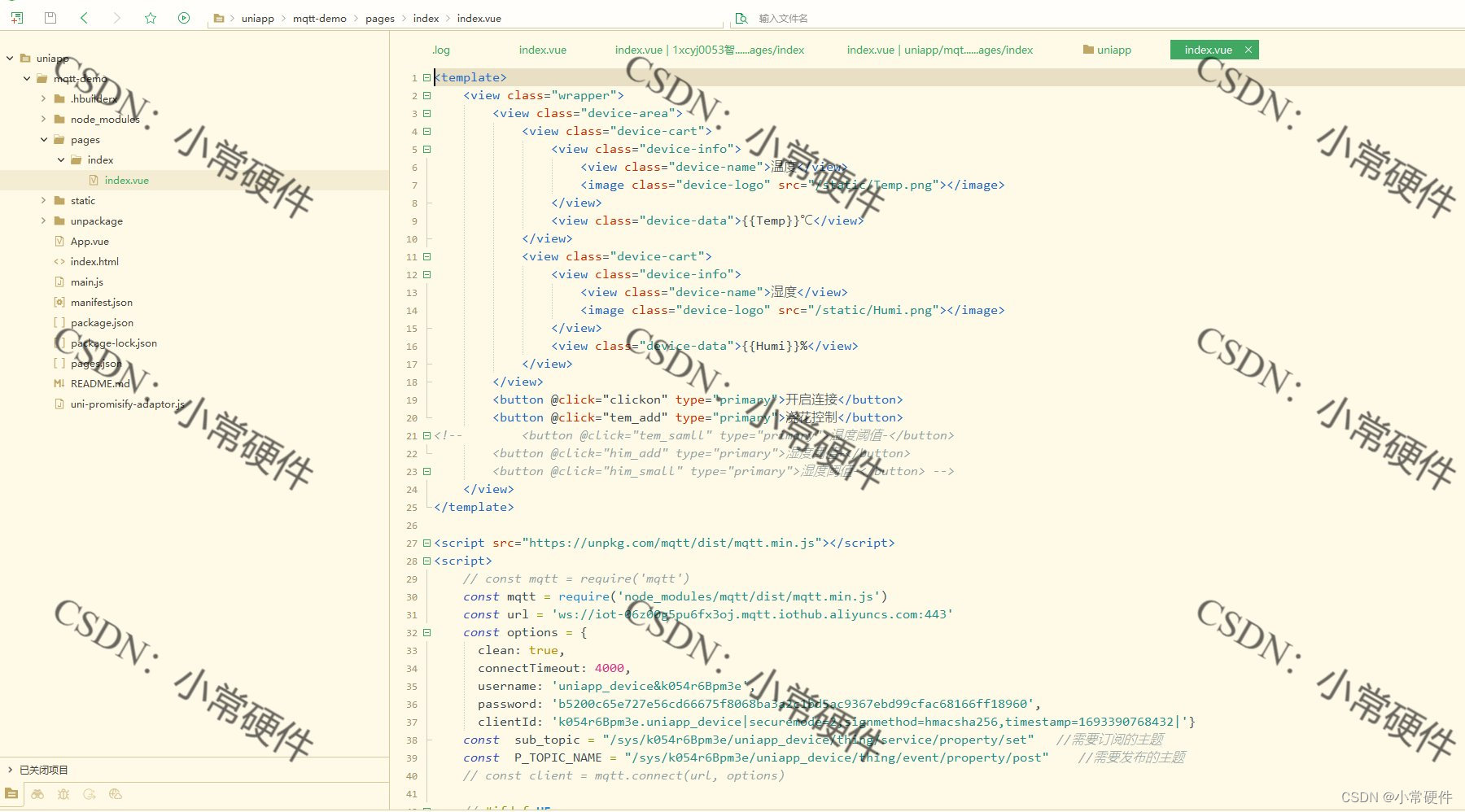This screenshot has width=1465, height=812.
Task: Click the index.html file icon
Action: (59, 261)
